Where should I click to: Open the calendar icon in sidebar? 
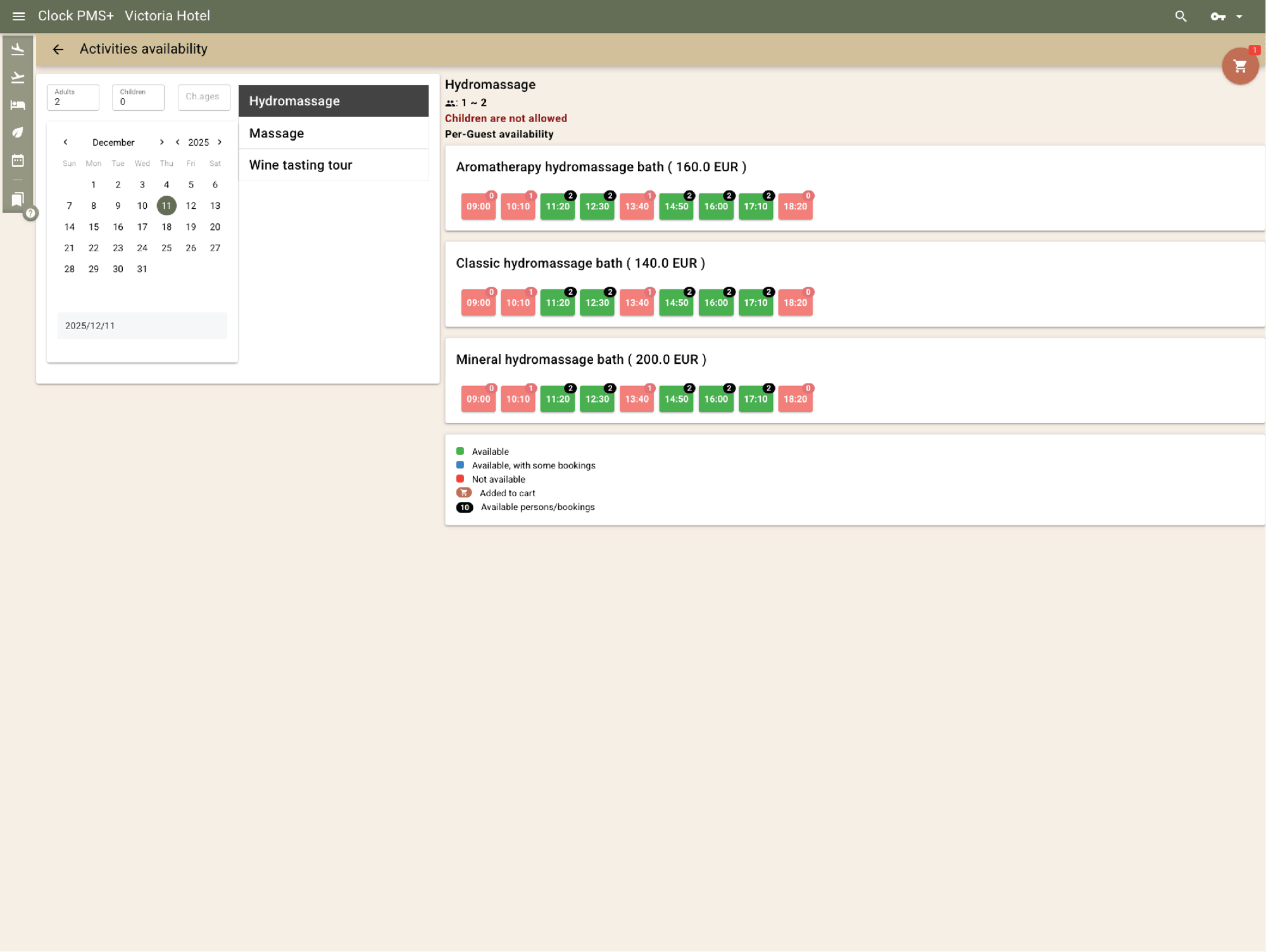[x=18, y=161]
